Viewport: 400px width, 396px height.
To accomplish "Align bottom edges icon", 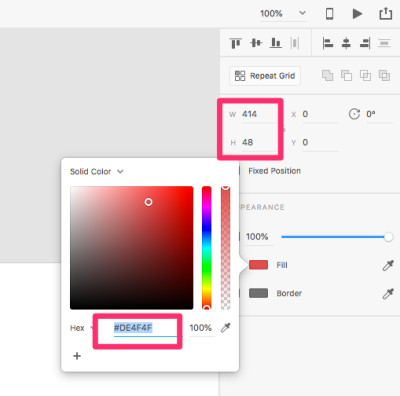I will (x=276, y=43).
